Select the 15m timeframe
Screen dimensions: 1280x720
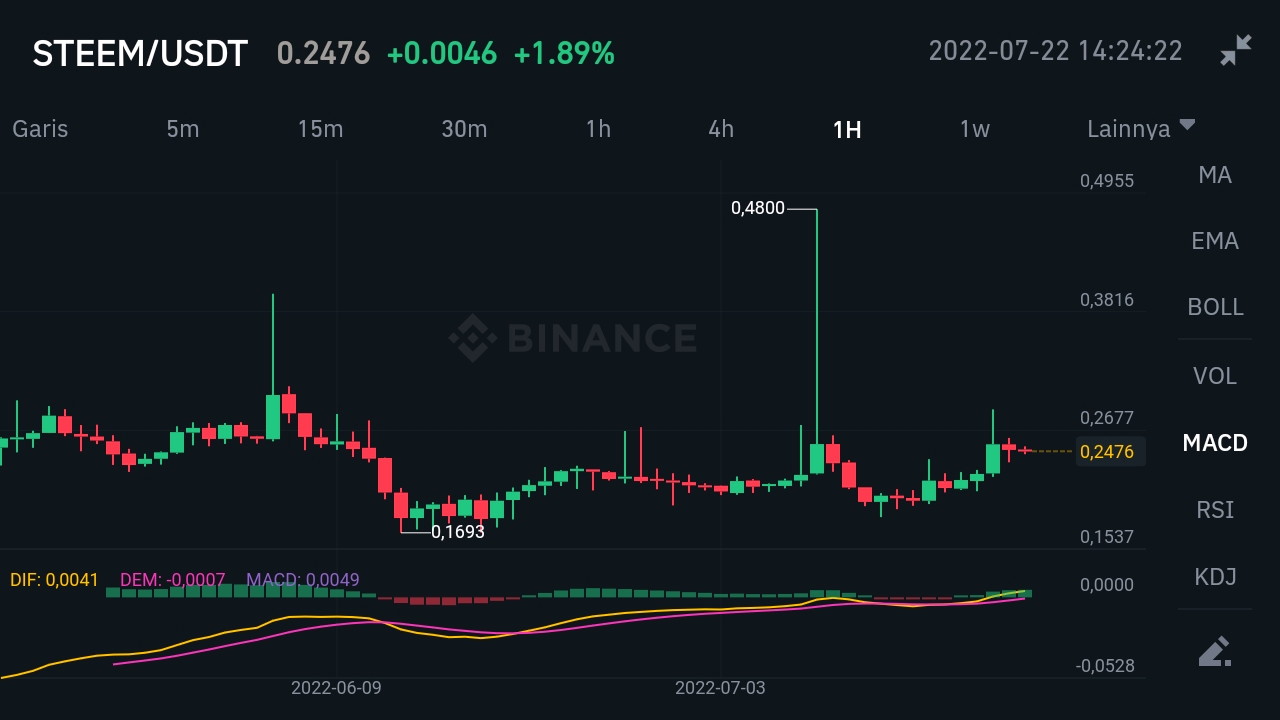click(x=320, y=128)
